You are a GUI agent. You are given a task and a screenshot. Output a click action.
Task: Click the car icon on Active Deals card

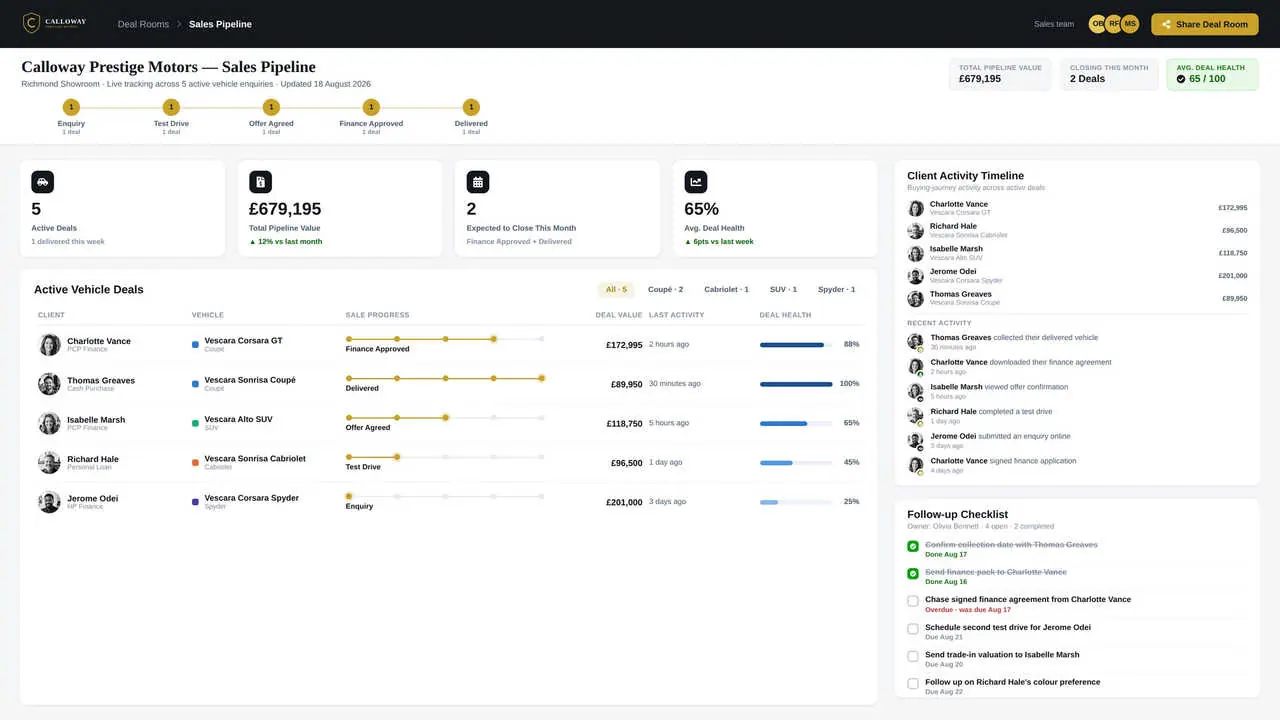point(42,182)
